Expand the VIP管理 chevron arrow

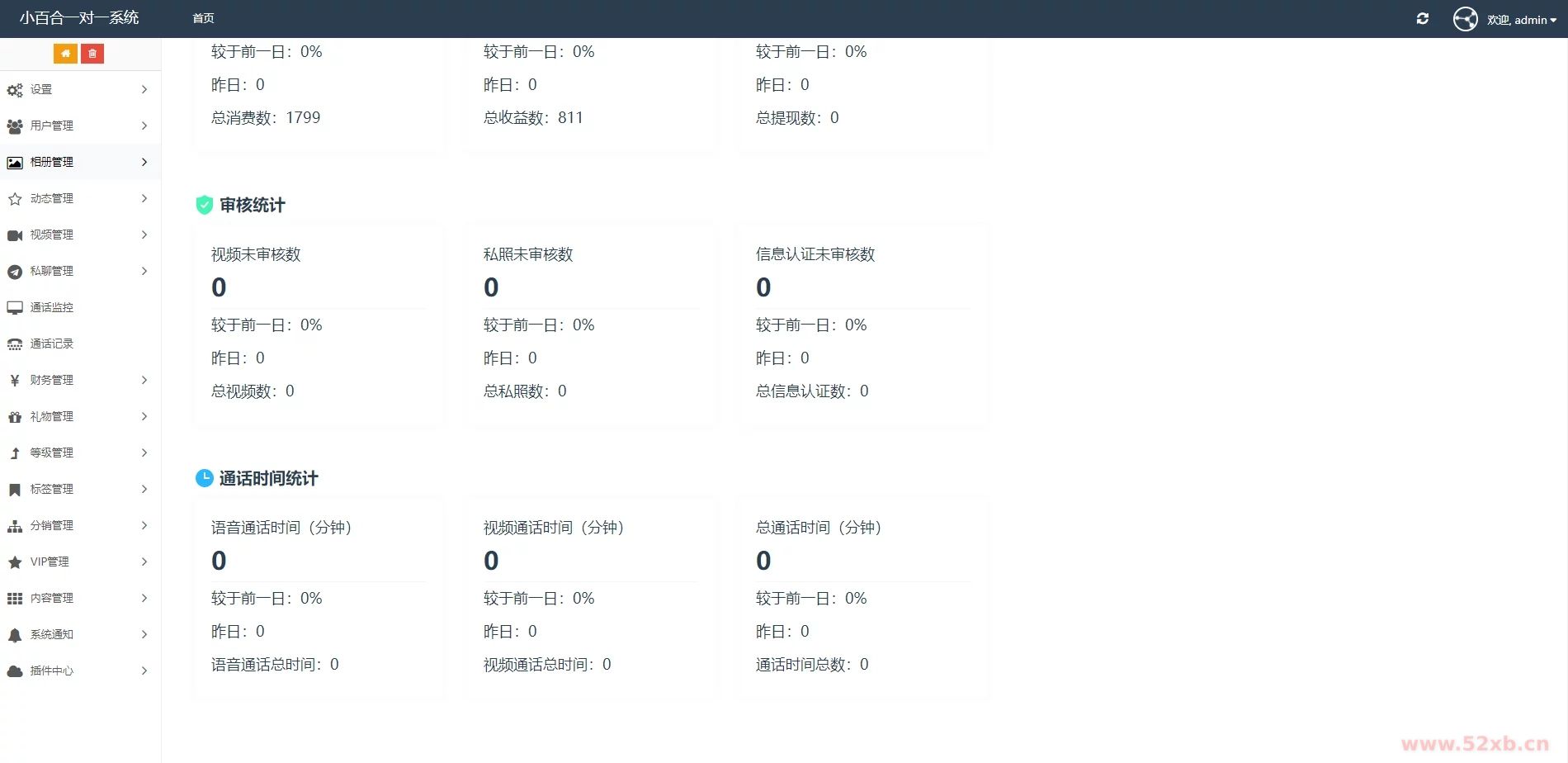tap(144, 562)
